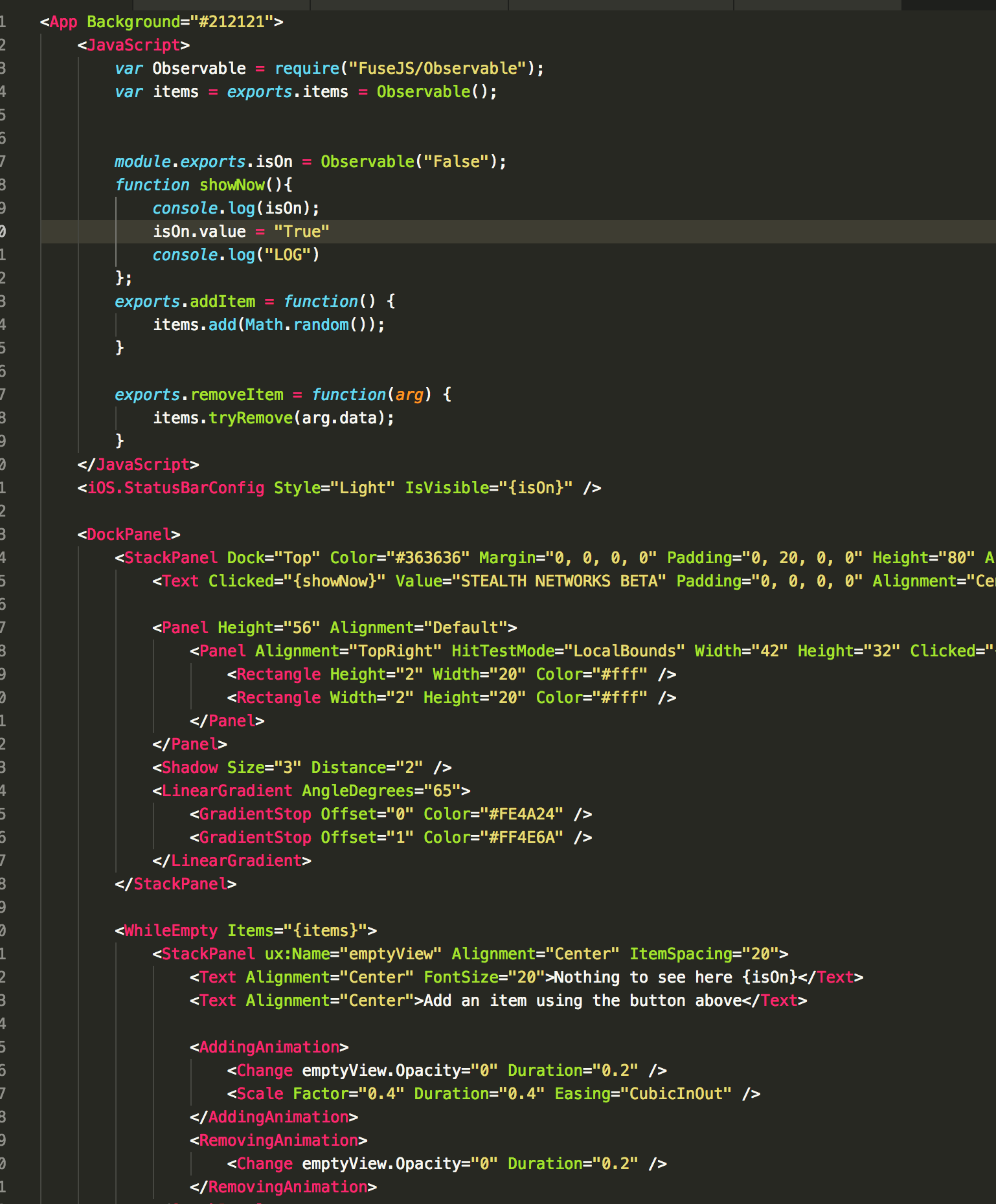Click the orange arg parameter in removeItem

pos(409,395)
